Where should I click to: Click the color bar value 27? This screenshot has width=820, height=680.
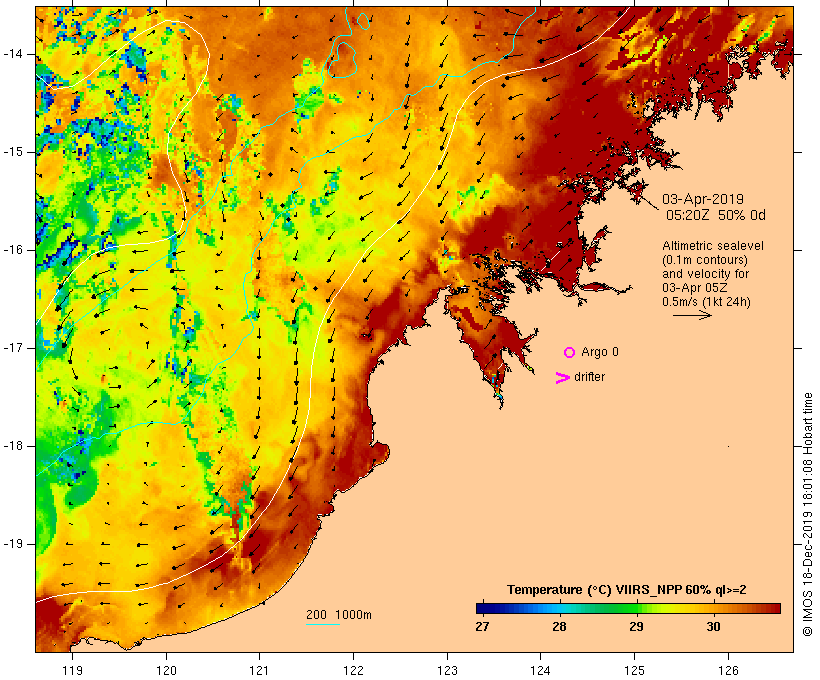click(482, 627)
